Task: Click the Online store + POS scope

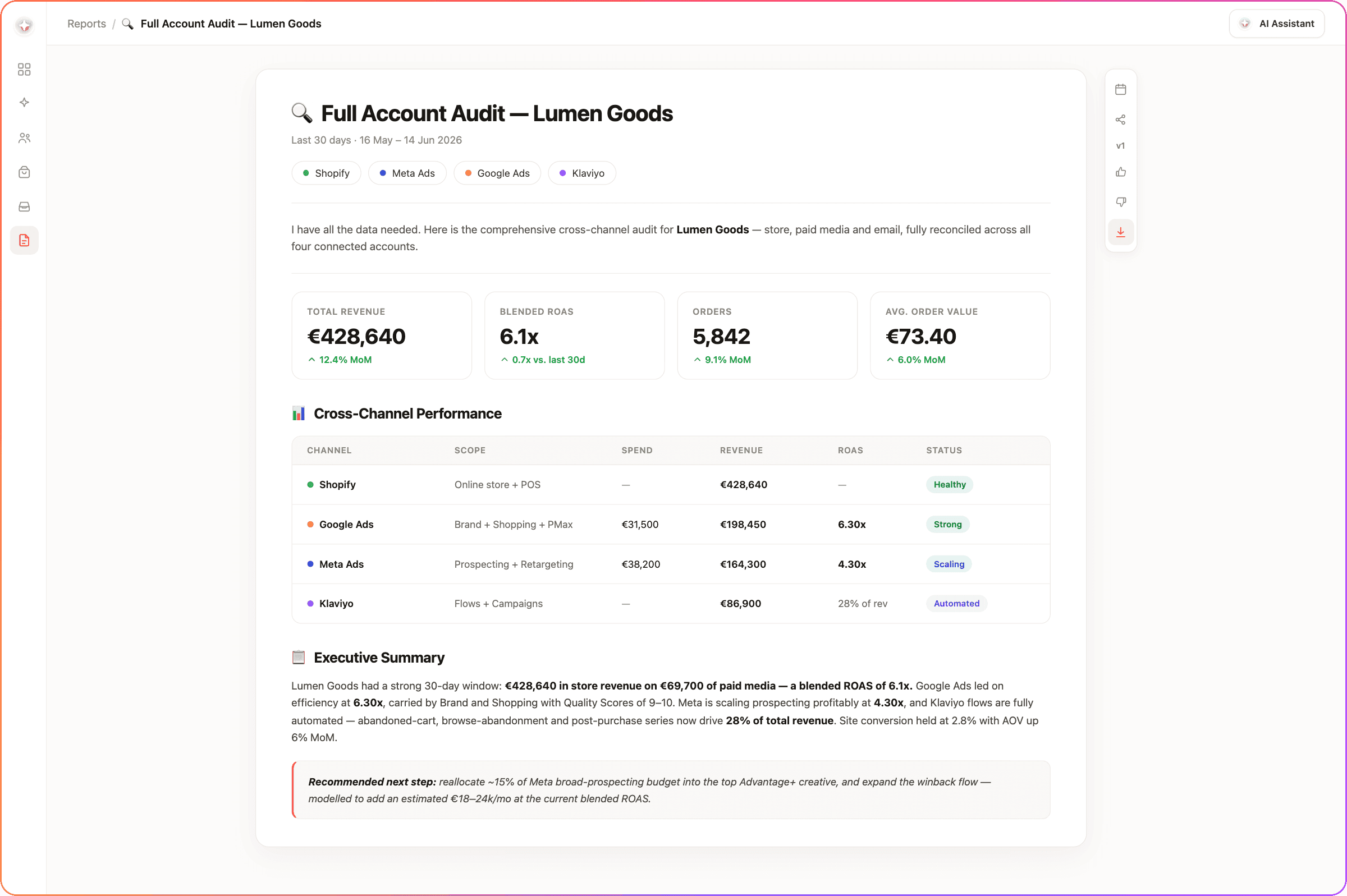Action: coord(497,485)
